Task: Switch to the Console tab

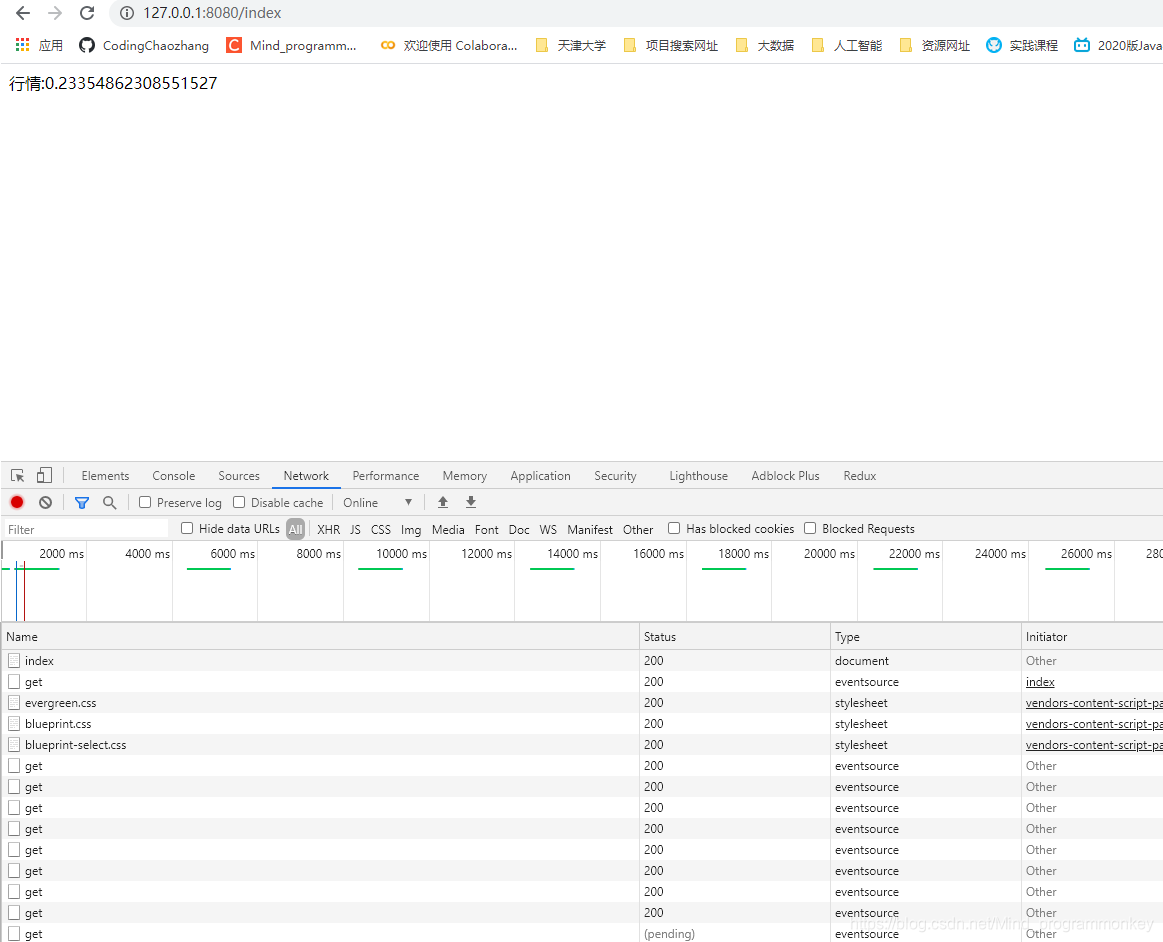Action: tap(174, 475)
